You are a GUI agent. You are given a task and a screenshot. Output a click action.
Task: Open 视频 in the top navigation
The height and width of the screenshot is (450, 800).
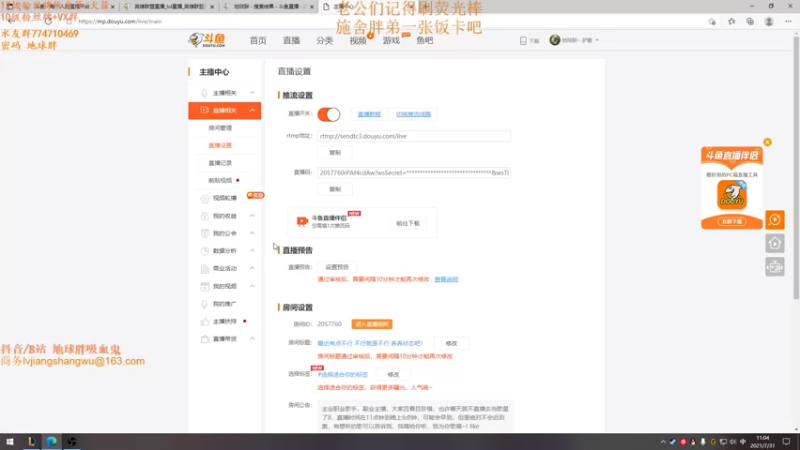coord(358,40)
